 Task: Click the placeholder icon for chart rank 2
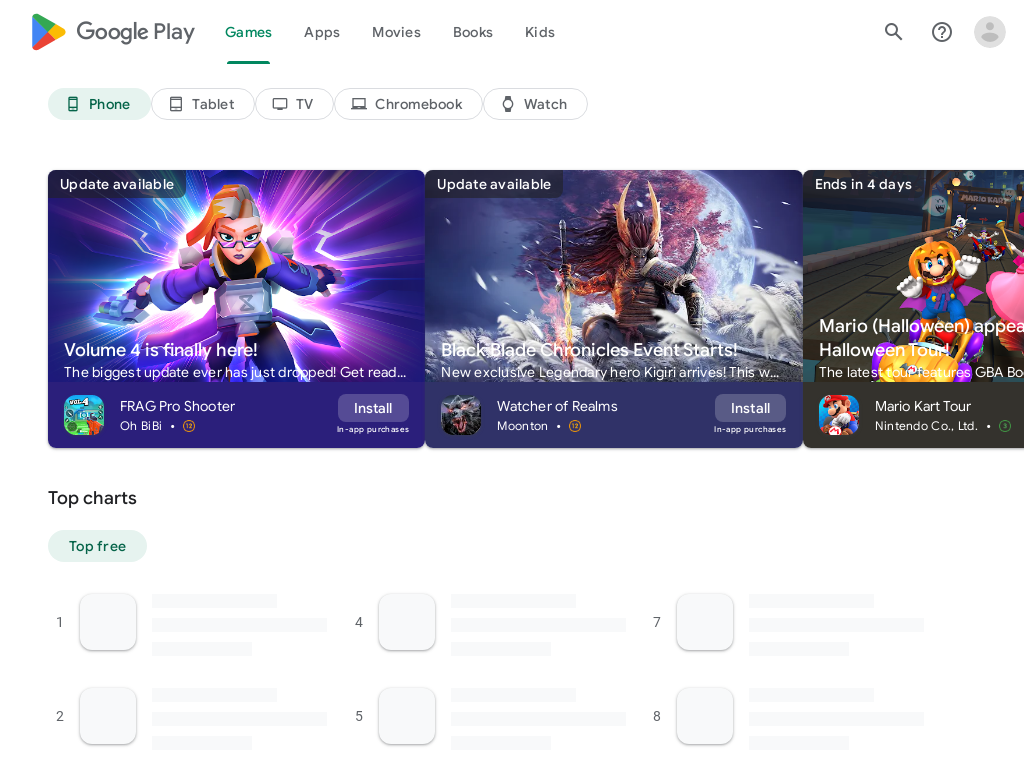coord(108,716)
